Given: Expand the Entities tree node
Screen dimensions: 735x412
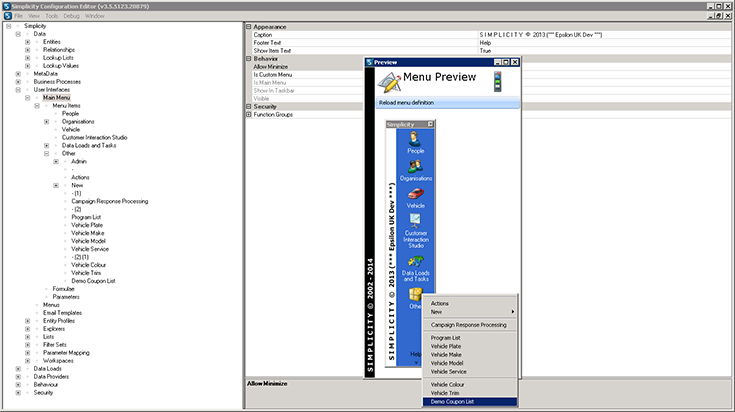Looking at the screenshot, I should pos(28,42).
